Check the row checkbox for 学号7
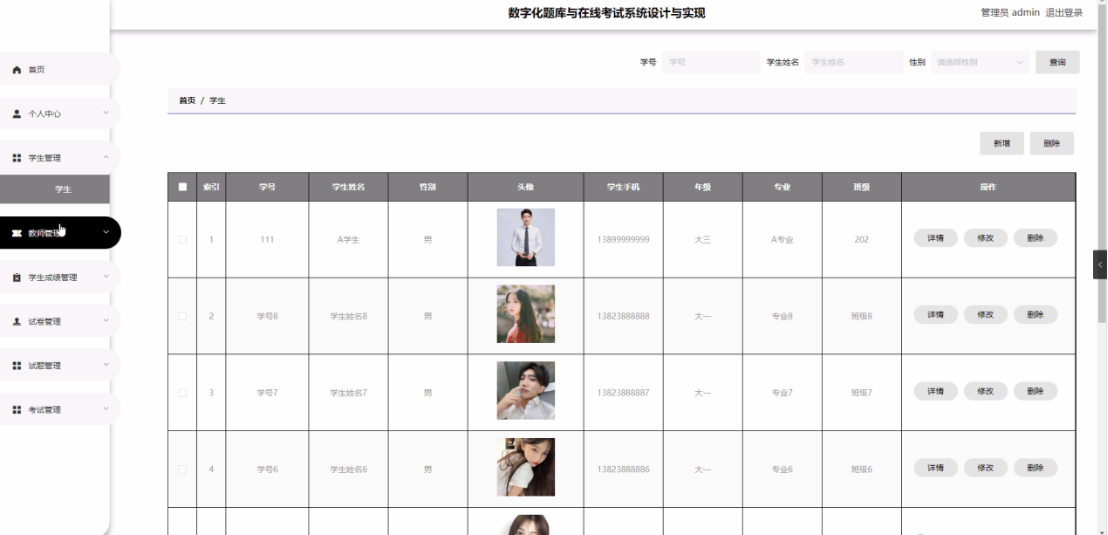This screenshot has width=1108, height=535. pyautogui.click(x=183, y=392)
